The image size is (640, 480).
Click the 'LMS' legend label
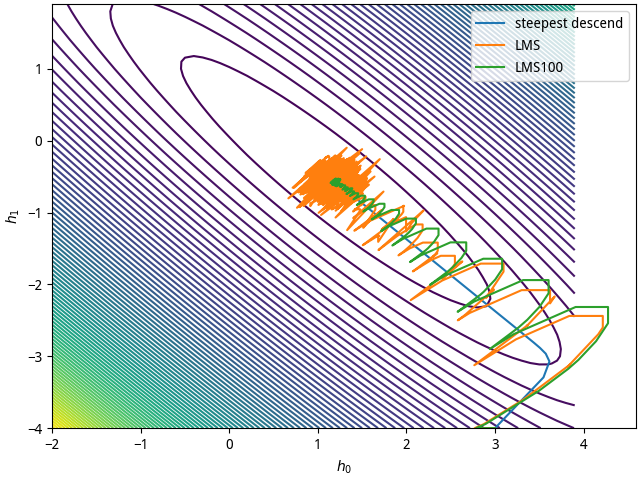tap(528, 45)
